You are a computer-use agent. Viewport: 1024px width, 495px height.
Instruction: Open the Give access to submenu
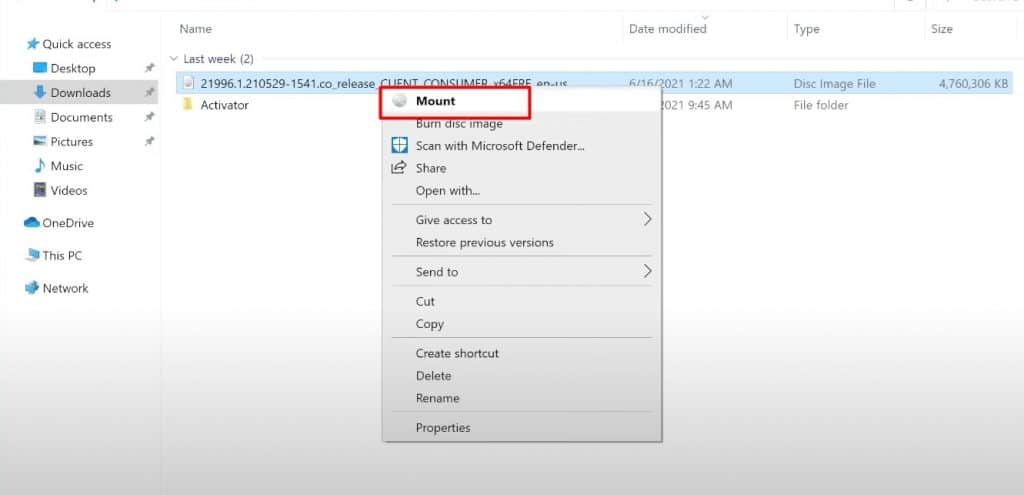click(454, 220)
